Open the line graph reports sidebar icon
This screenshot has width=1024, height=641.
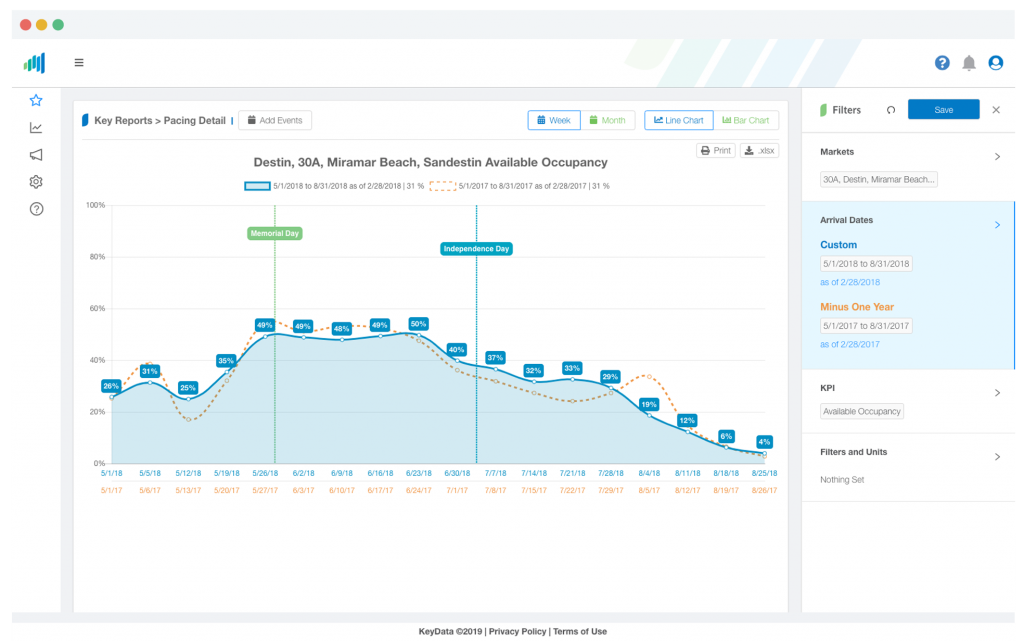pyautogui.click(x=36, y=127)
